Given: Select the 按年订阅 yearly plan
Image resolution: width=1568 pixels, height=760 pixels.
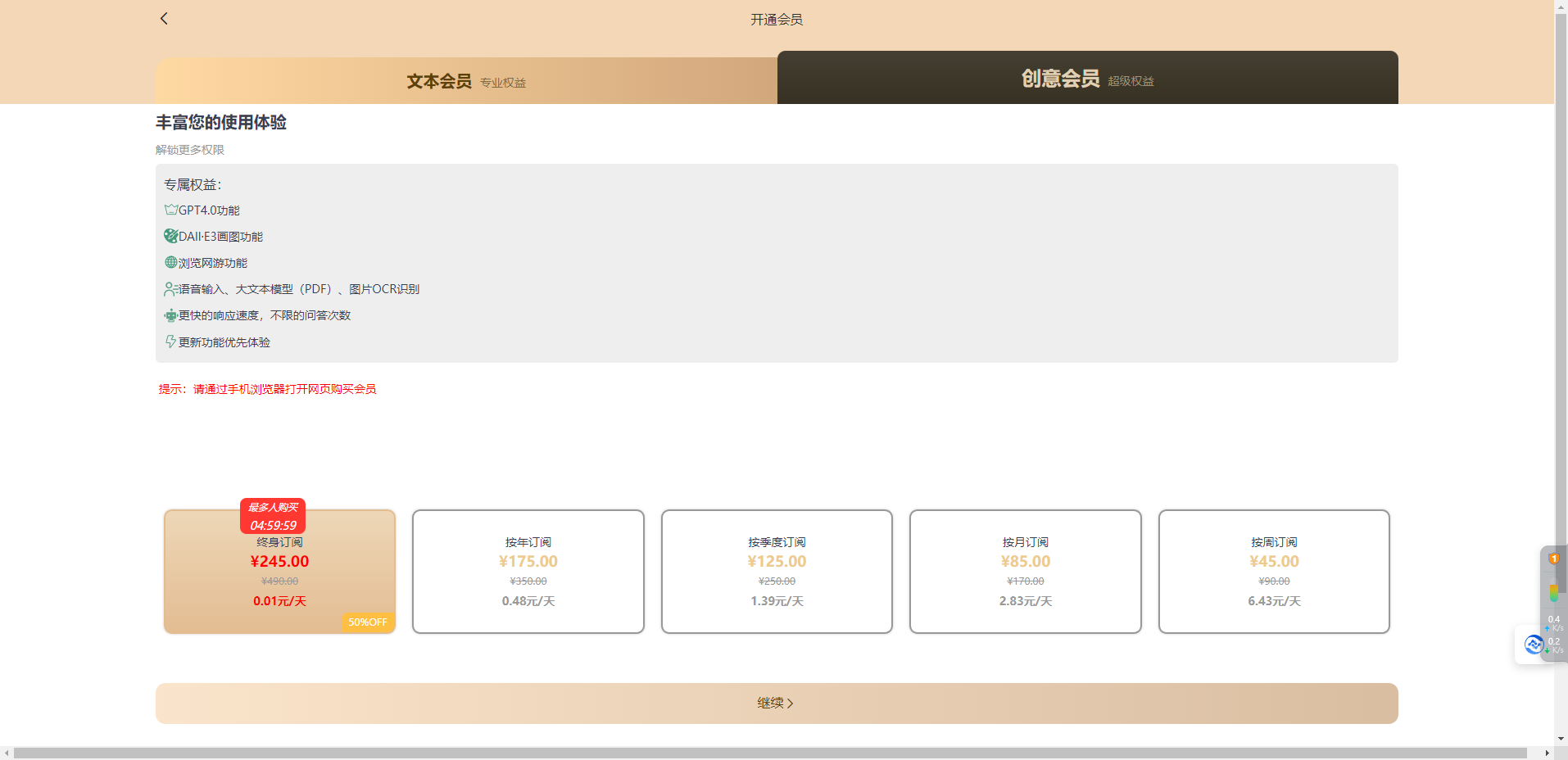Looking at the screenshot, I should coord(528,571).
